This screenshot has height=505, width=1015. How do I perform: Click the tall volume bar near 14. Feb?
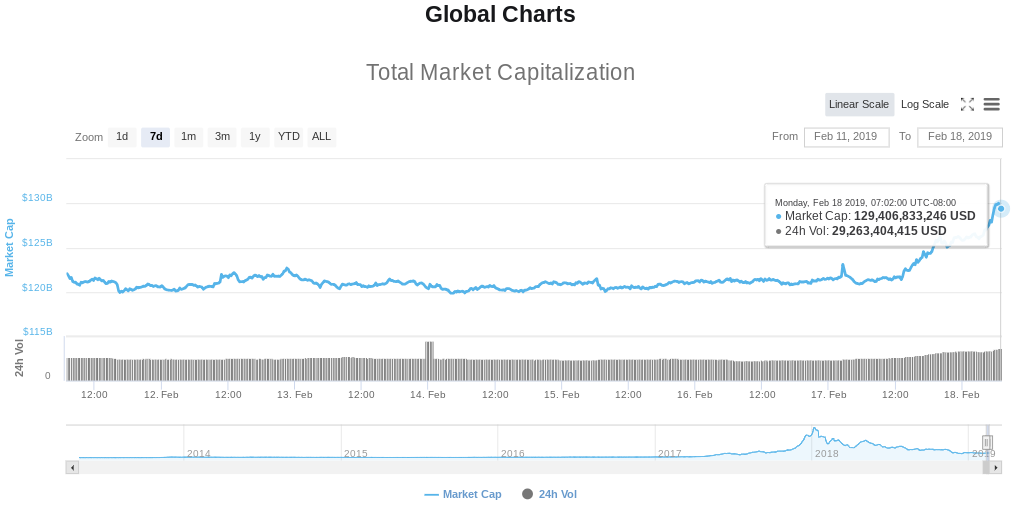429,361
